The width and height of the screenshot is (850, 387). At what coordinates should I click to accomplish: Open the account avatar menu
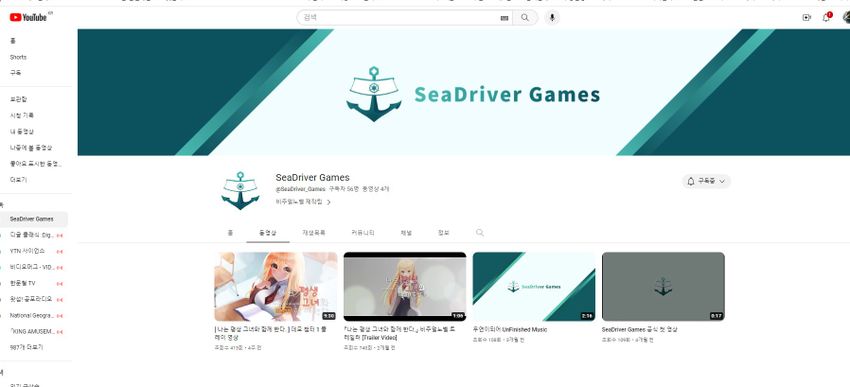pyautogui.click(x=846, y=17)
